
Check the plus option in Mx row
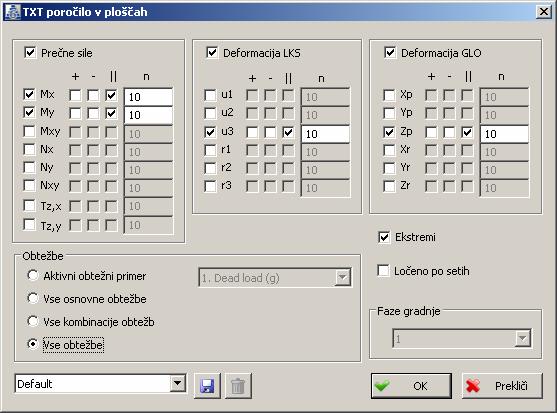click(x=75, y=95)
